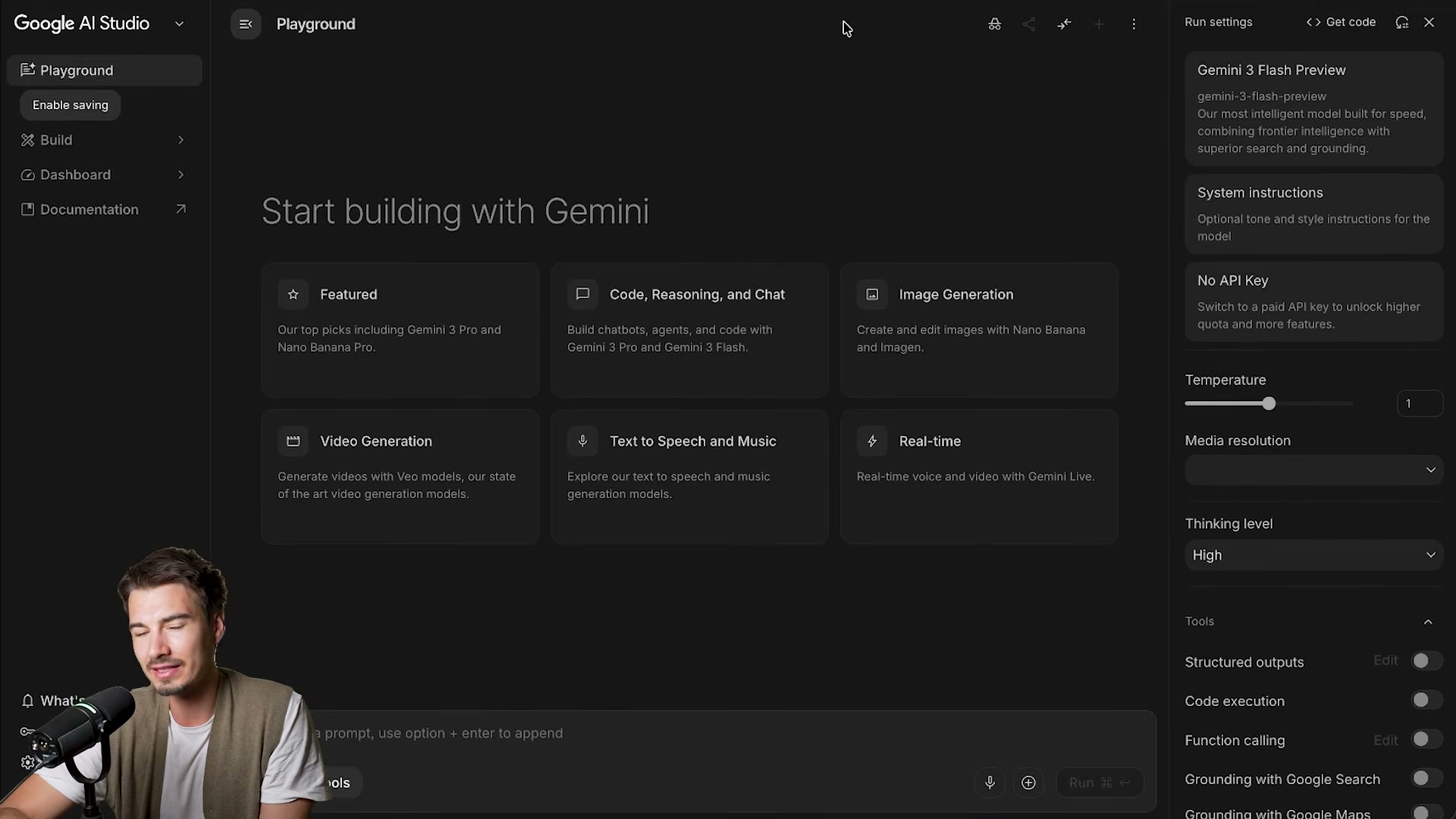Image resolution: width=1456 pixels, height=819 pixels.
Task: Click the compare mode arrows icon
Action: coord(1064,24)
